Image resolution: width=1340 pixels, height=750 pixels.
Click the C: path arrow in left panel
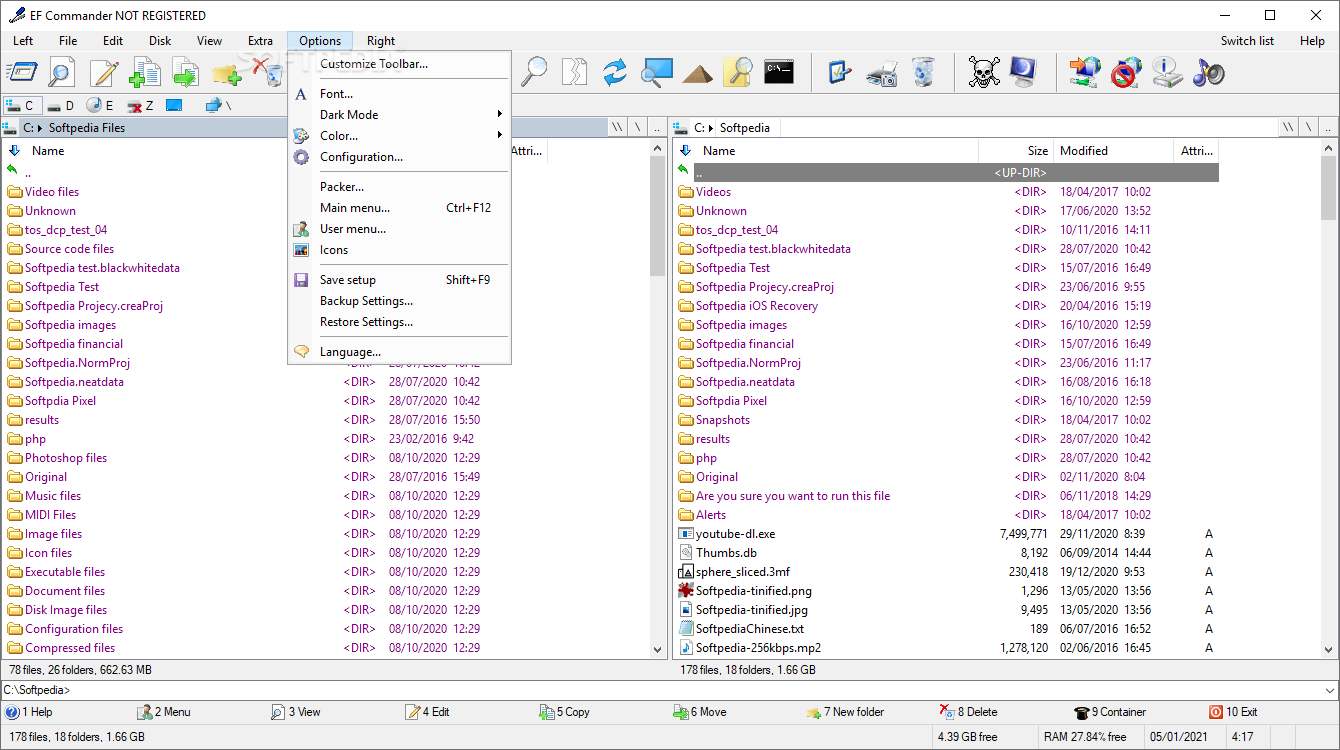[40, 128]
